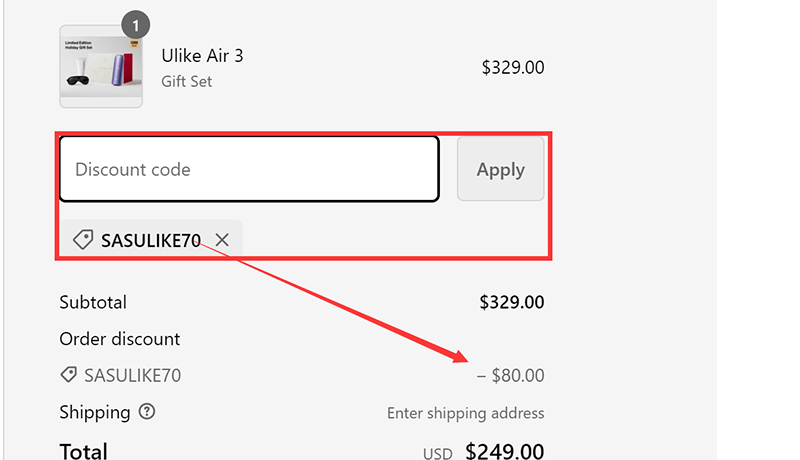Click the shipping help question mark icon
Screen dimensions: 800x460
click(147, 412)
